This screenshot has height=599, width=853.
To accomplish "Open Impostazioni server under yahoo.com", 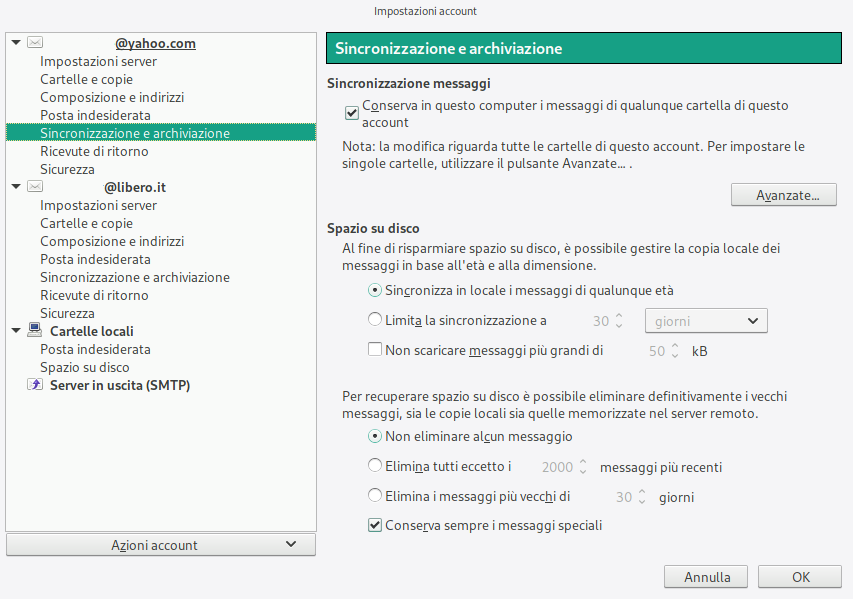I will [x=98, y=61].
